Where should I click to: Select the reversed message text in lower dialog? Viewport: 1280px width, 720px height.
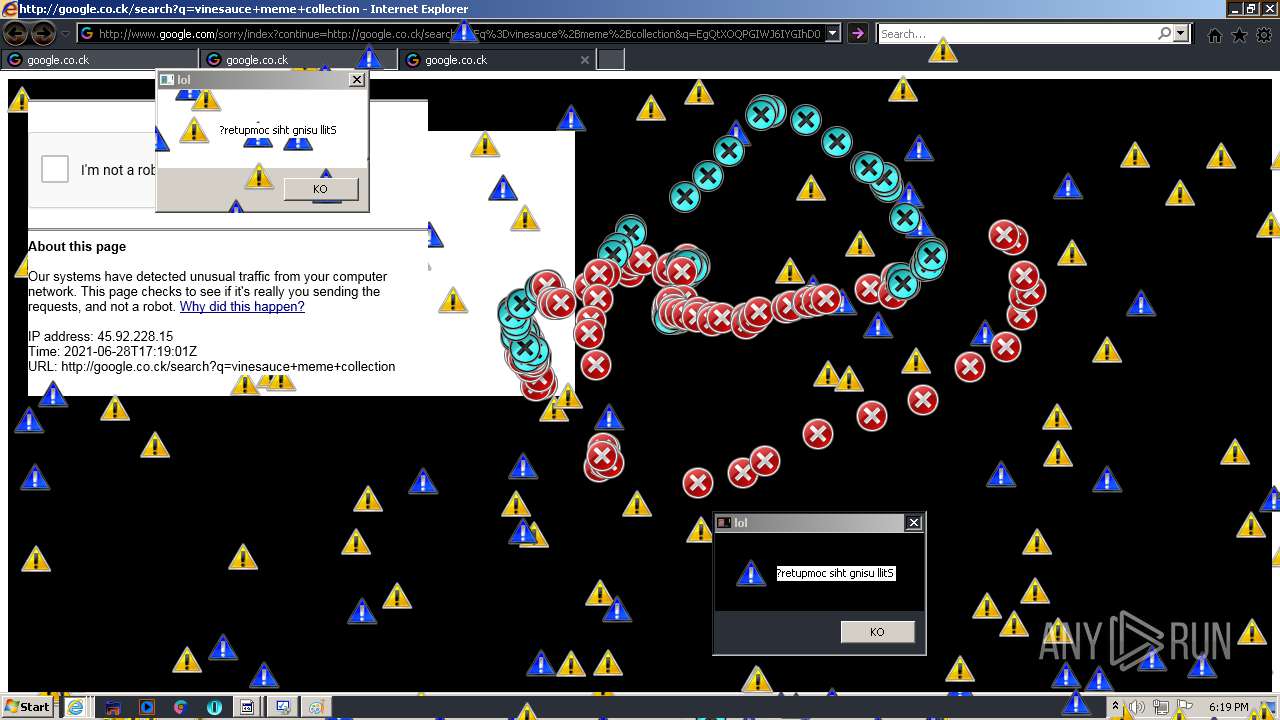click(x=836, y=574)
